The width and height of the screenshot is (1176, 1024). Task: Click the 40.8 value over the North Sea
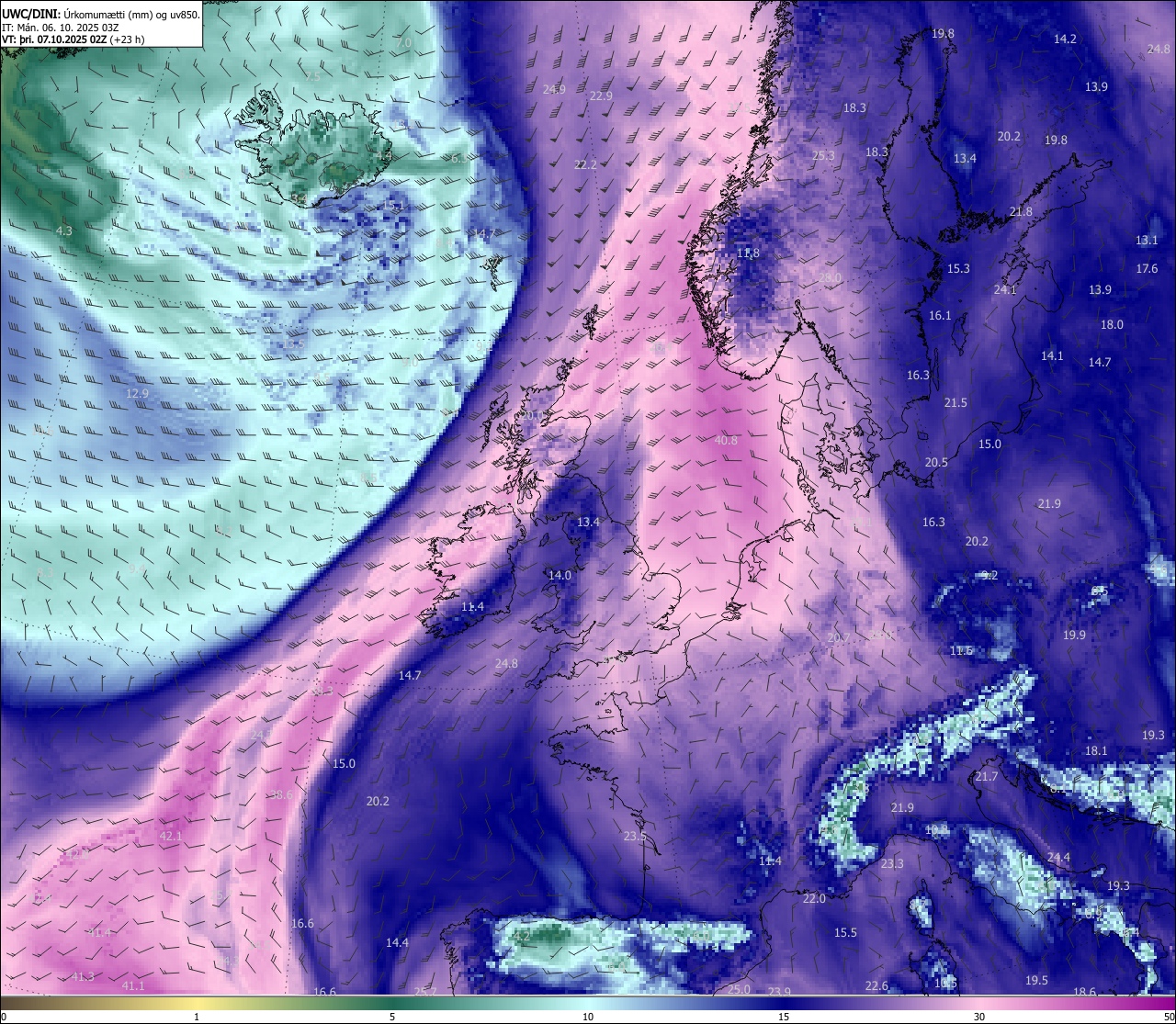point(726,441)
